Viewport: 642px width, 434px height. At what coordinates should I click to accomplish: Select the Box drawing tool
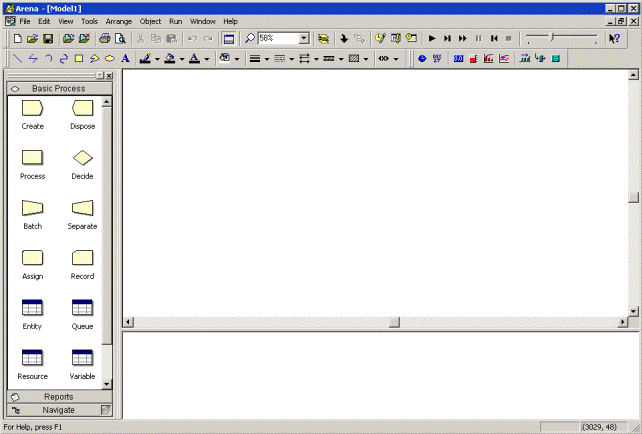[x=79, y=59]
